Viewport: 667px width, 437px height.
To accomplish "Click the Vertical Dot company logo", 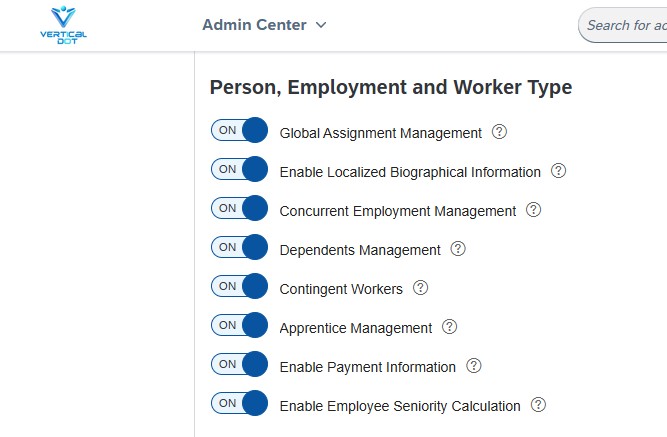I will pyautogui.click(x=63, y=25).
